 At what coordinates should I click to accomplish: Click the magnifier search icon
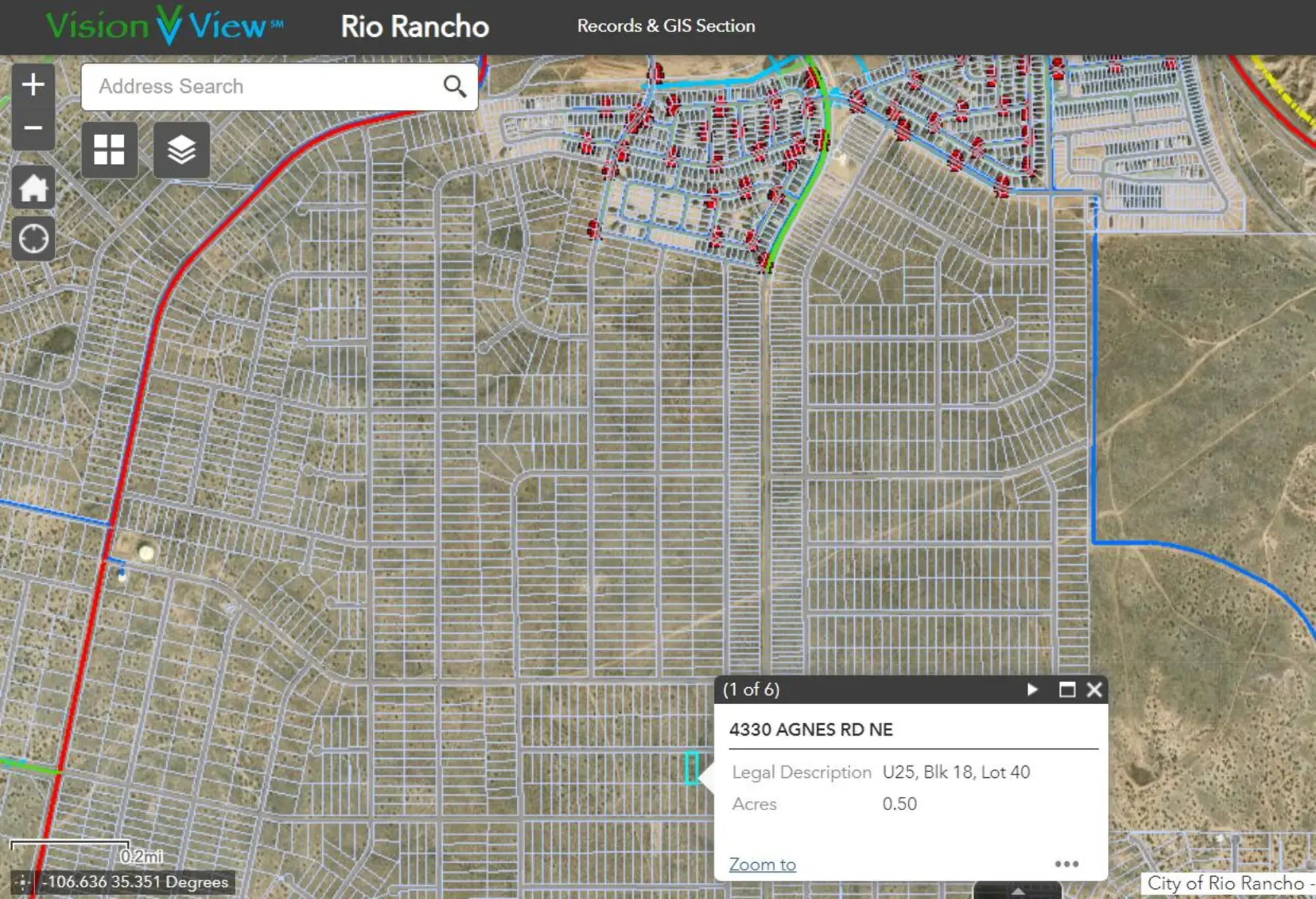click(455, 86)
